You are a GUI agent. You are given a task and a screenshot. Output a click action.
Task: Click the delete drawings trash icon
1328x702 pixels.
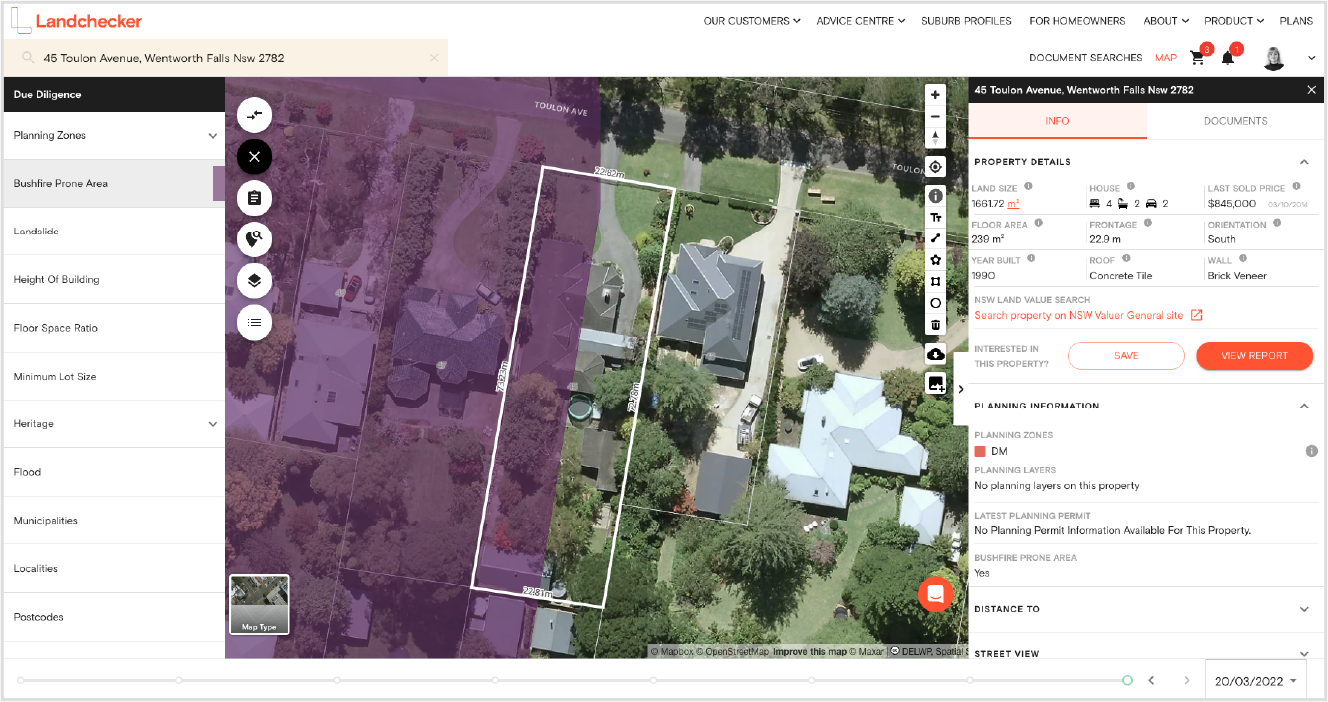click(x=936, y=324)
